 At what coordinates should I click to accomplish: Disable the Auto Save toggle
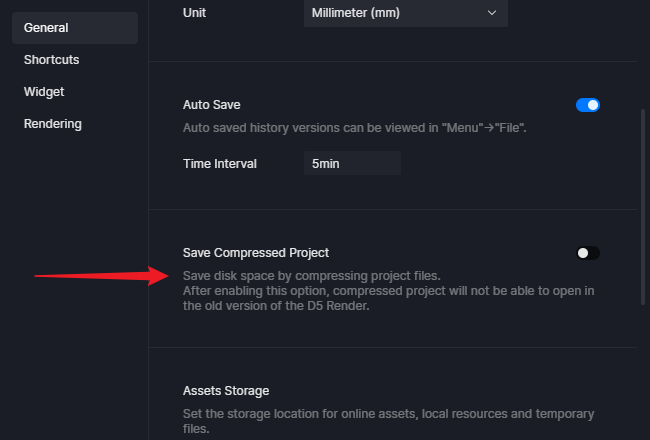pos(587,105)
